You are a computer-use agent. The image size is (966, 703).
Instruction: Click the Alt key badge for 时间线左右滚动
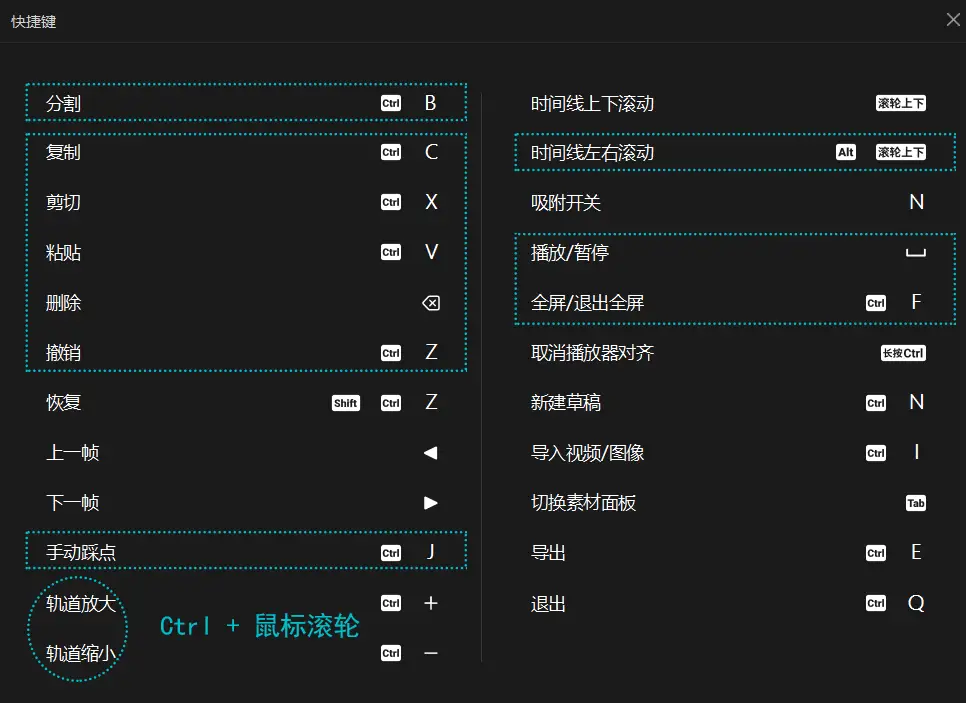(846, 153)
